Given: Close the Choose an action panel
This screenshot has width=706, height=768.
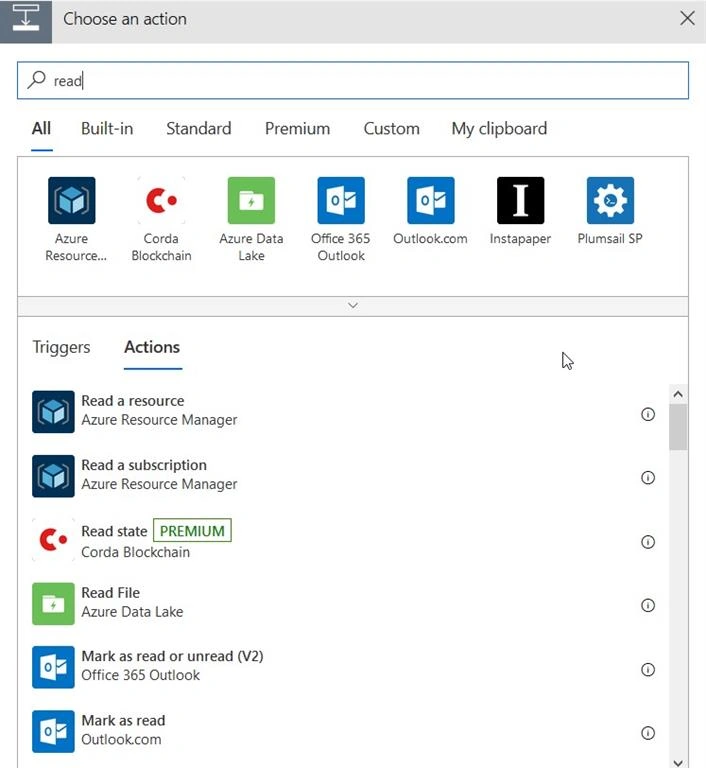Looking at the screenshot, I should [x=687, y=19].
